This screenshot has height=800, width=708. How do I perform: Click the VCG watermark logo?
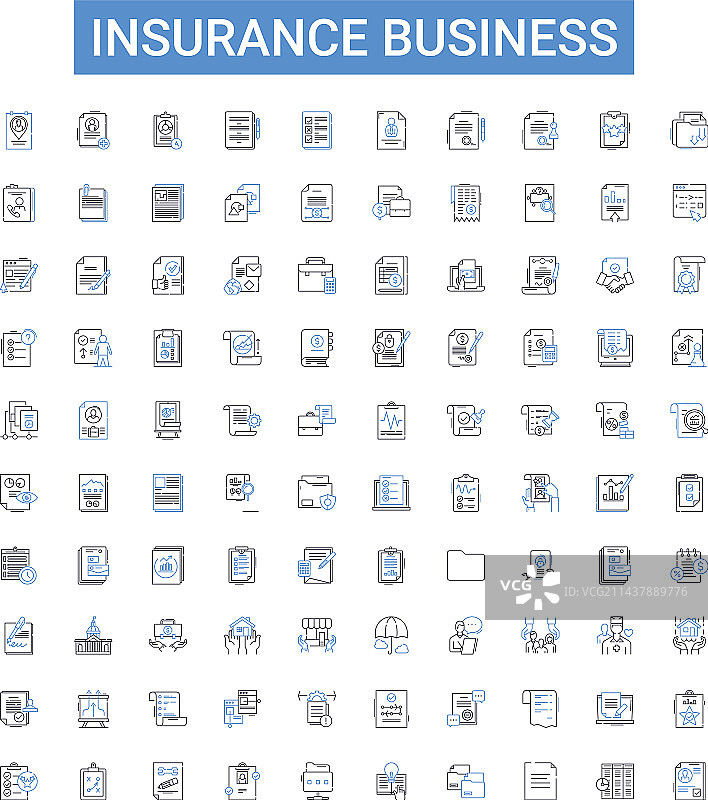tap(530, 587)
